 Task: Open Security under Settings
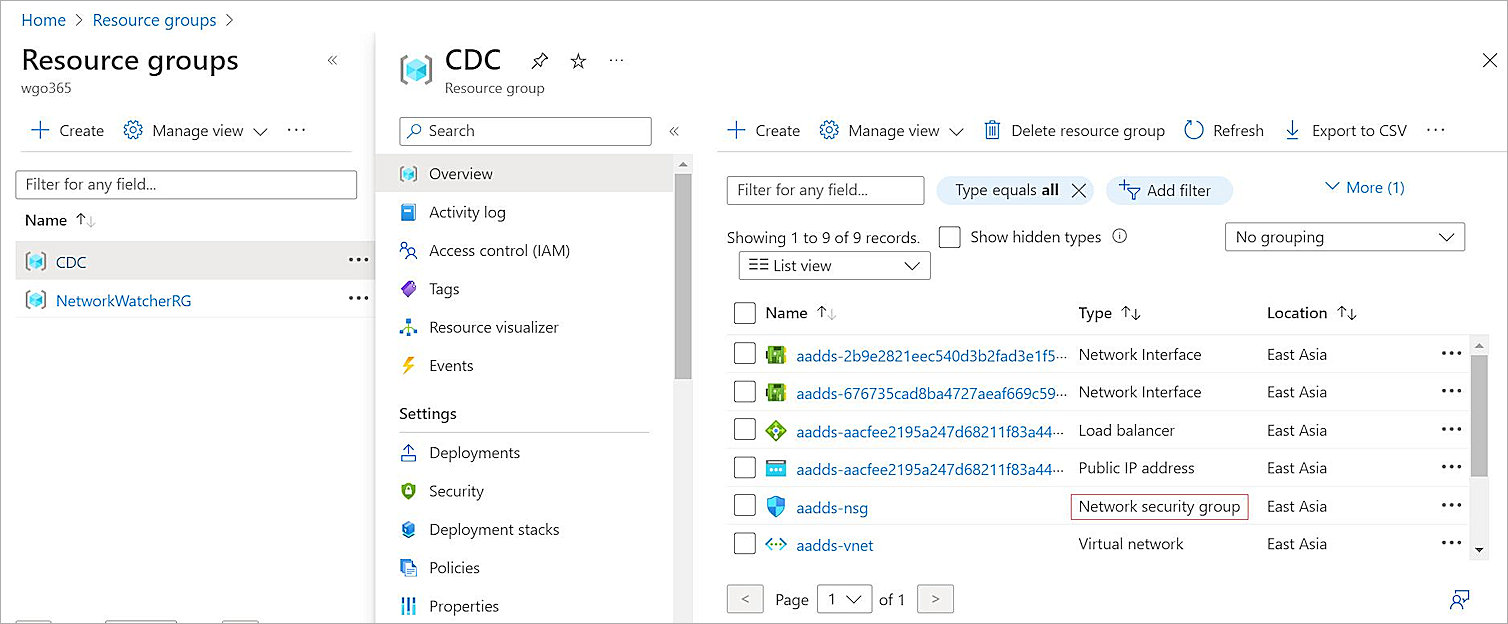tap(455, 491)
